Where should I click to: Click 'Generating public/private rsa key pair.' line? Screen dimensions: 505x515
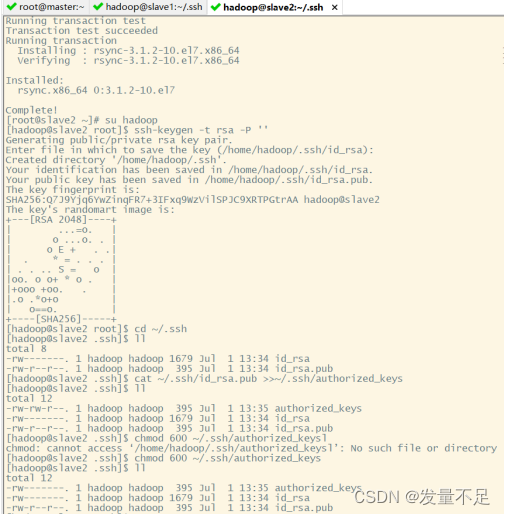coord(119,140)
